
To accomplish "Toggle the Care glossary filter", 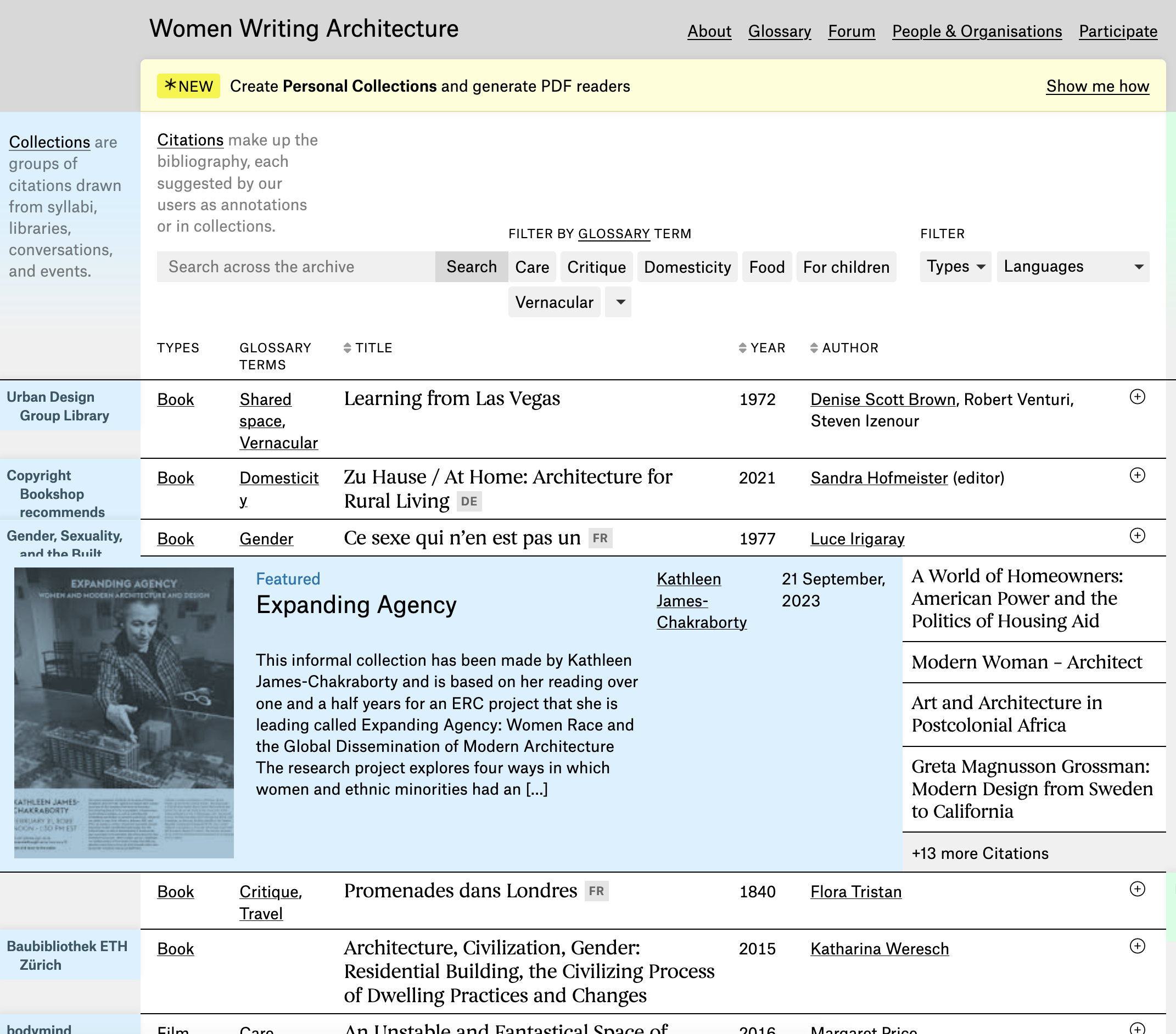I will point(531,267).
